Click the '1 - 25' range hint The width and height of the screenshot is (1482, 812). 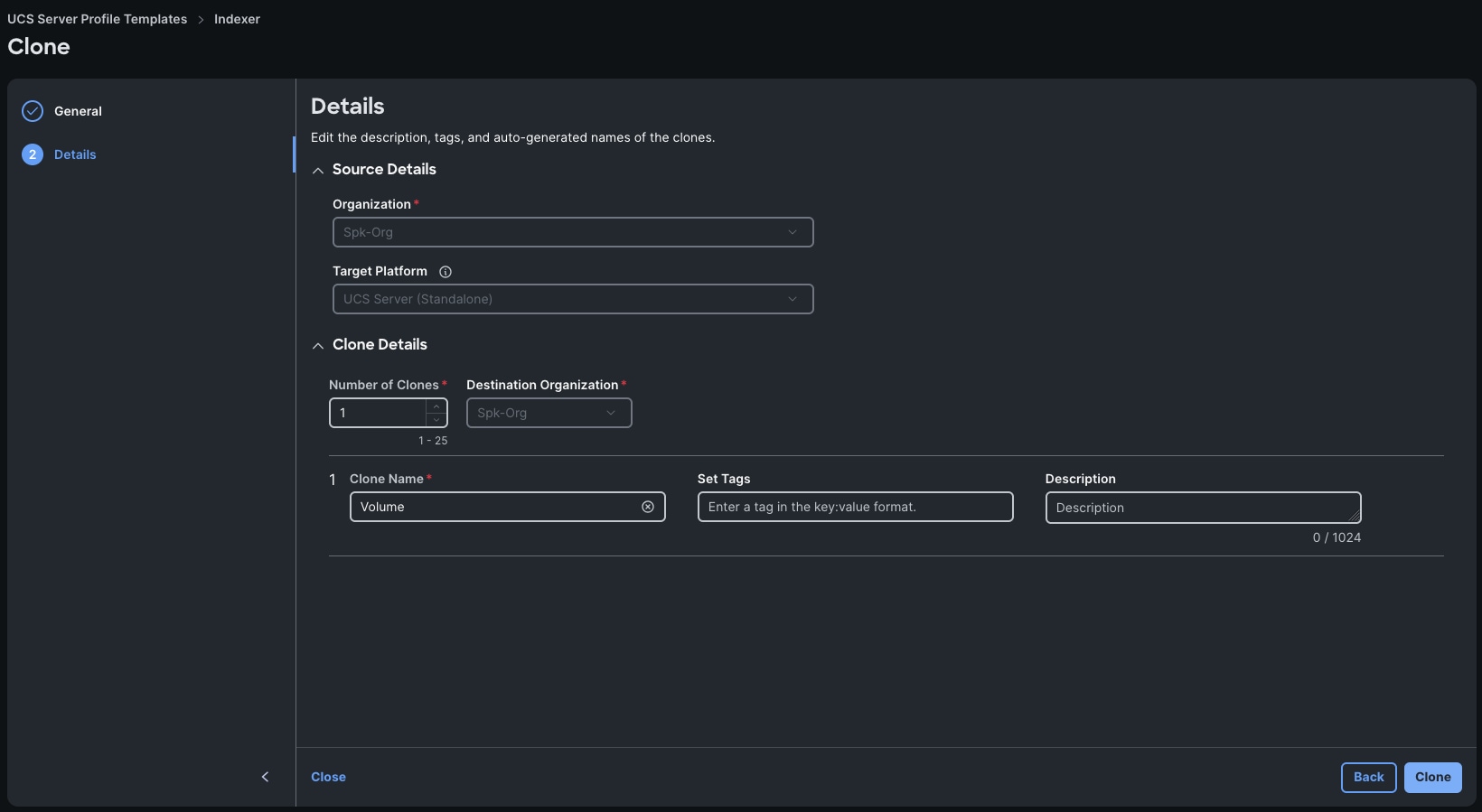point(433,441)
